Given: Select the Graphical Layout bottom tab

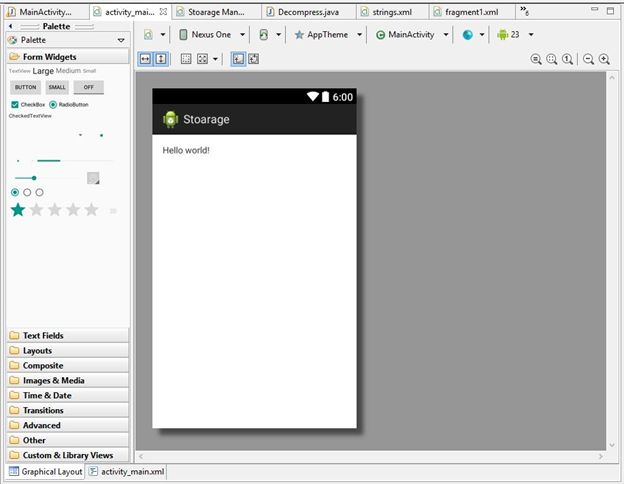Looking at the screenshot, I should pos(46,472).
